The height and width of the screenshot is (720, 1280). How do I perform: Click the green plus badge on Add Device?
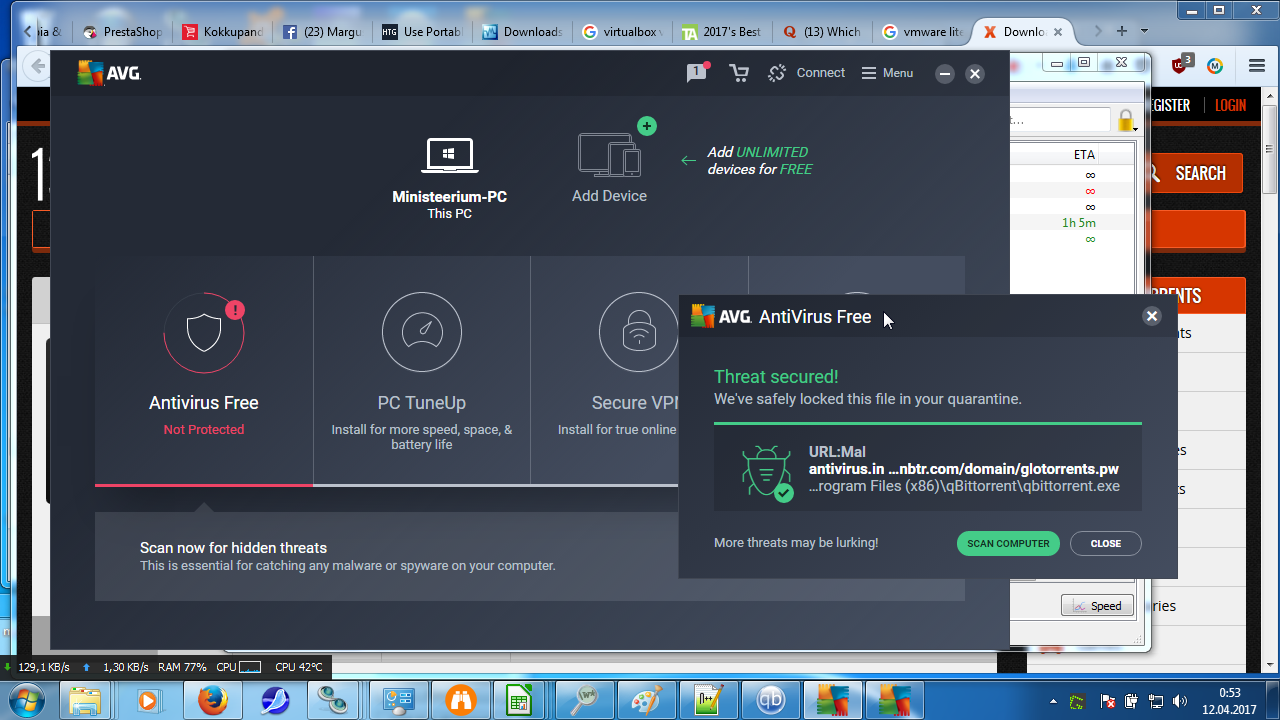pyautogui.click(x=647, y=126)
